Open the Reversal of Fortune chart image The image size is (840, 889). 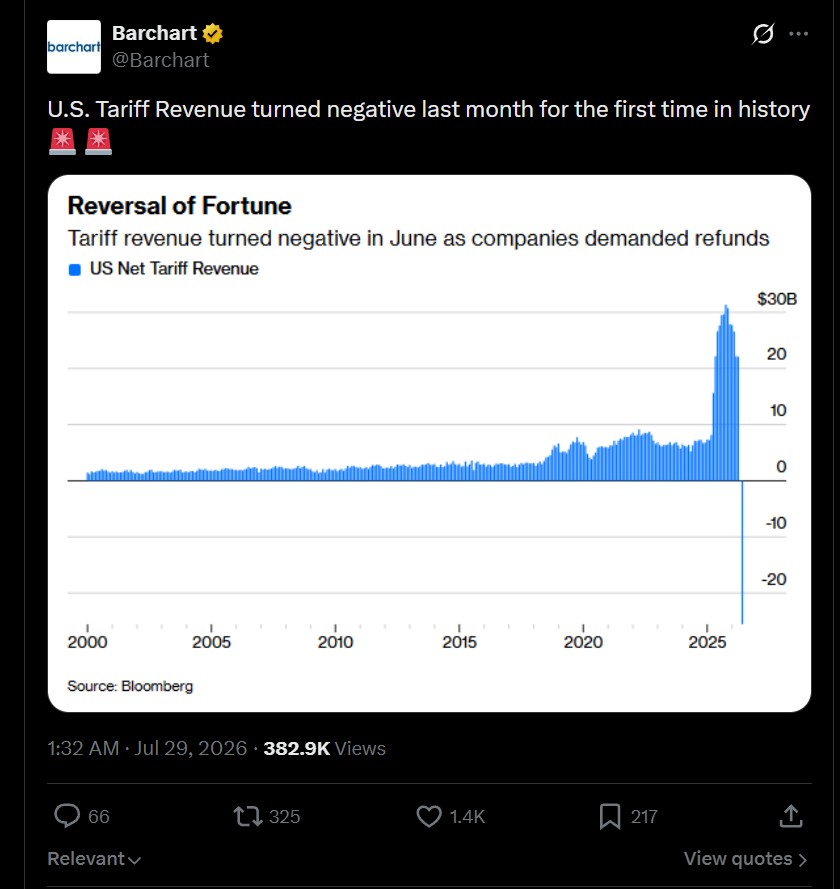pyautogui.click(x=429, y=443)
